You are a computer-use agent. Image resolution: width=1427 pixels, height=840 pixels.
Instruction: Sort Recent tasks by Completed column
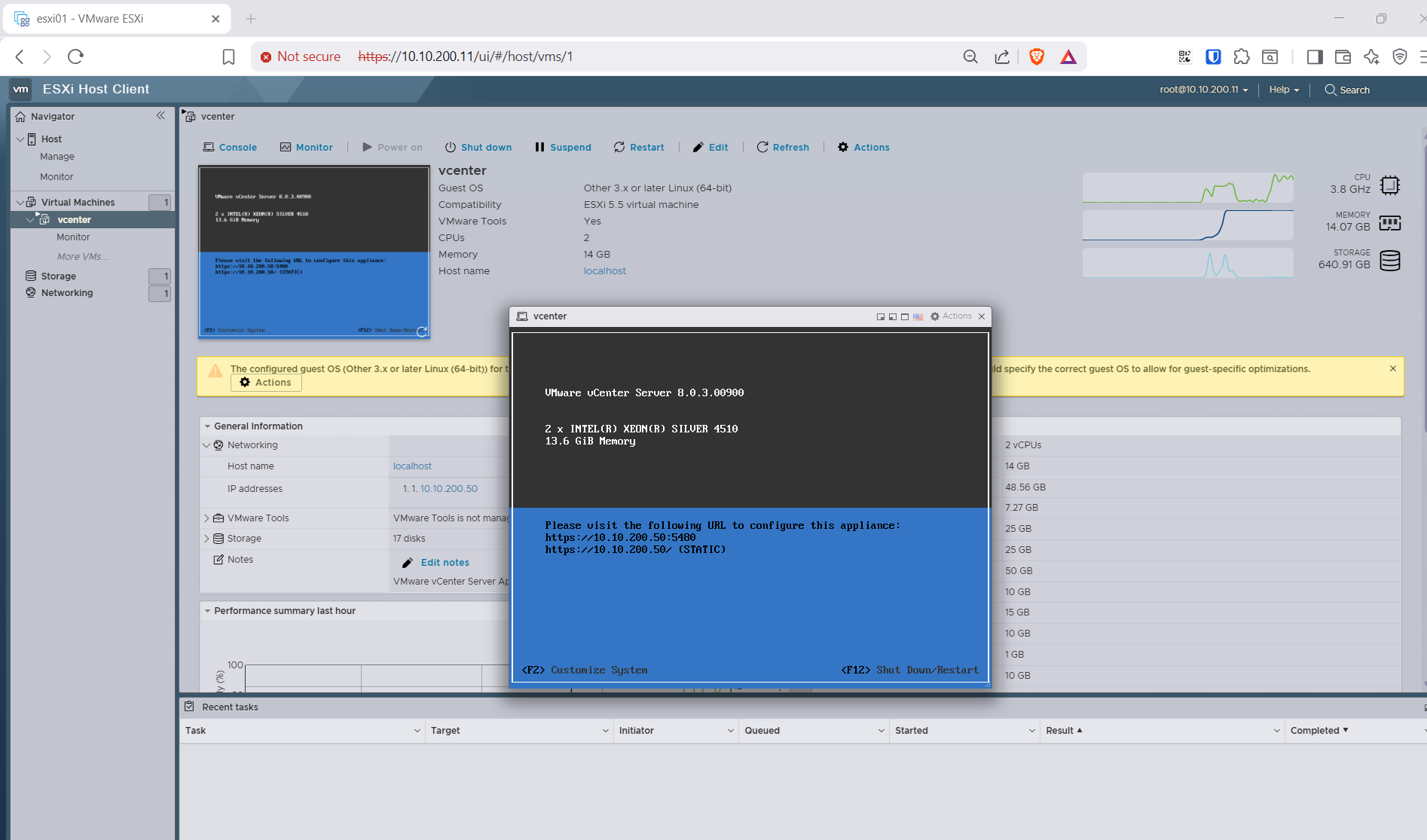coord(1319,731)
